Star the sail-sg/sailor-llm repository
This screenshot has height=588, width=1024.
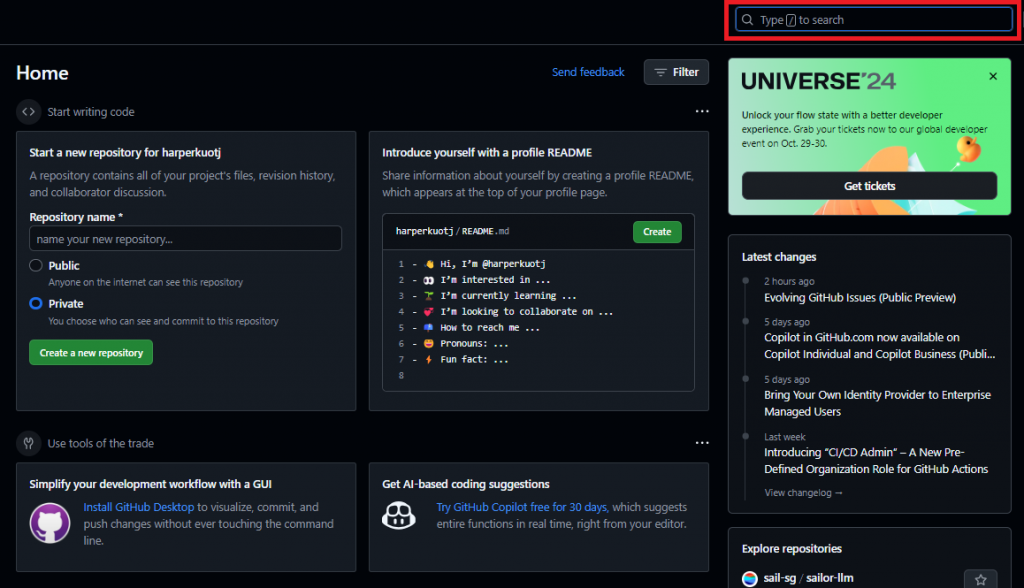980,579
